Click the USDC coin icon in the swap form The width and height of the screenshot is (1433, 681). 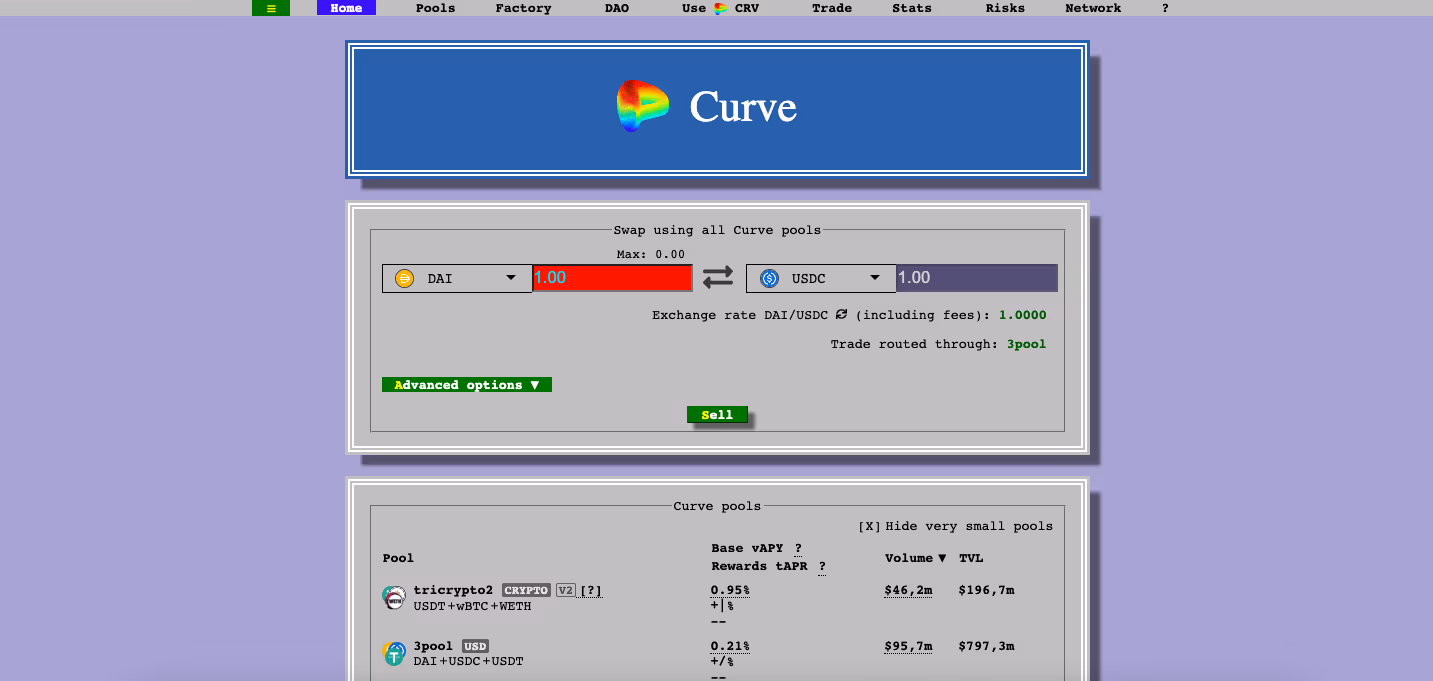click(769, 279)
